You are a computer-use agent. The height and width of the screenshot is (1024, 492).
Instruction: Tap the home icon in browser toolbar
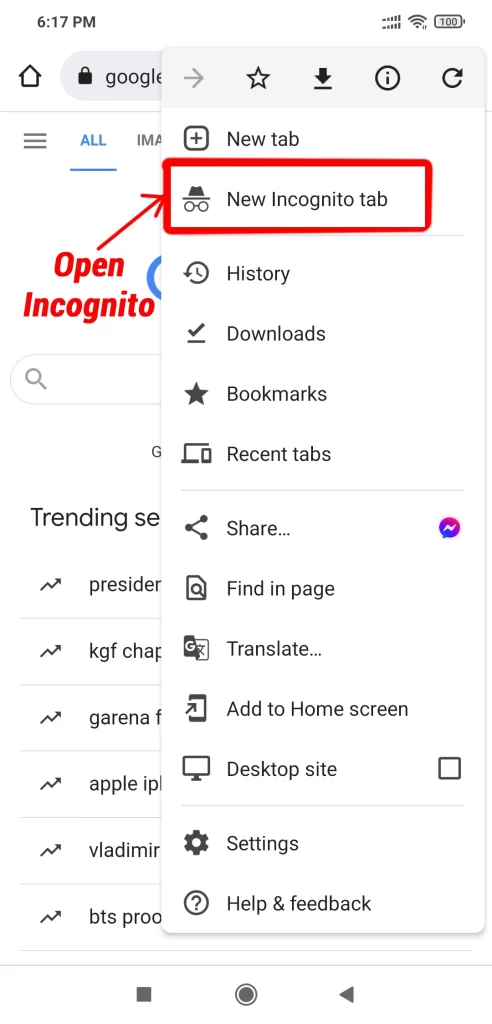click(30, 78)
